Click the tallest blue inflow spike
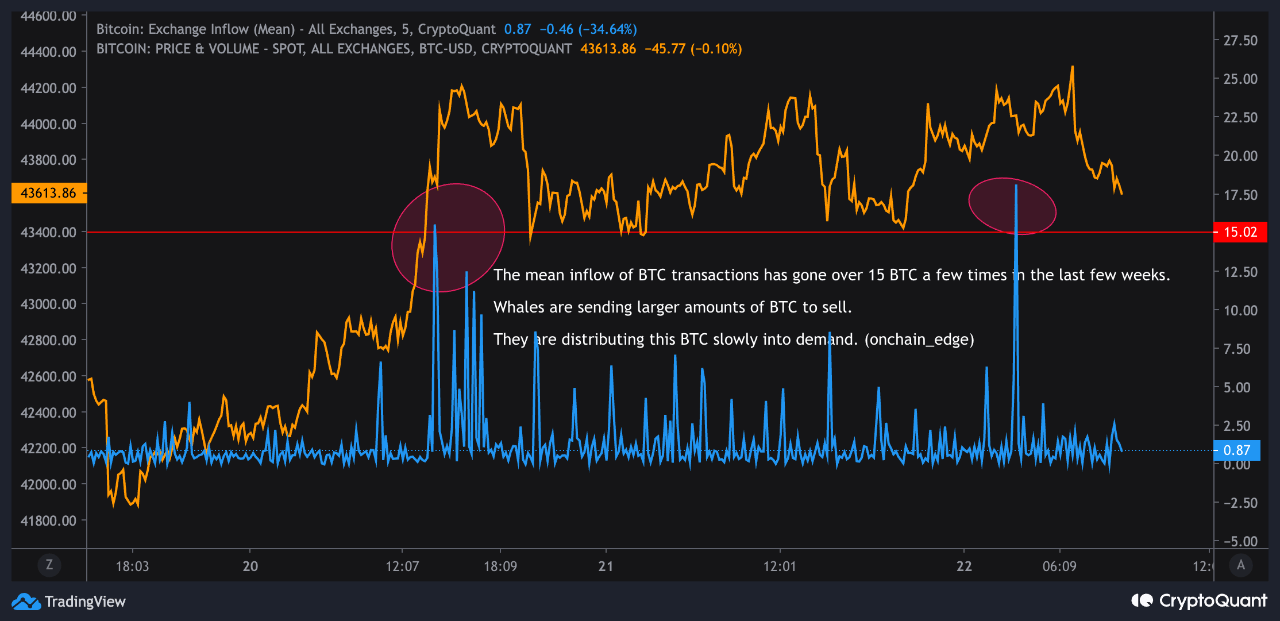This screenshot has width=1280, height=621. point(1017,250)
